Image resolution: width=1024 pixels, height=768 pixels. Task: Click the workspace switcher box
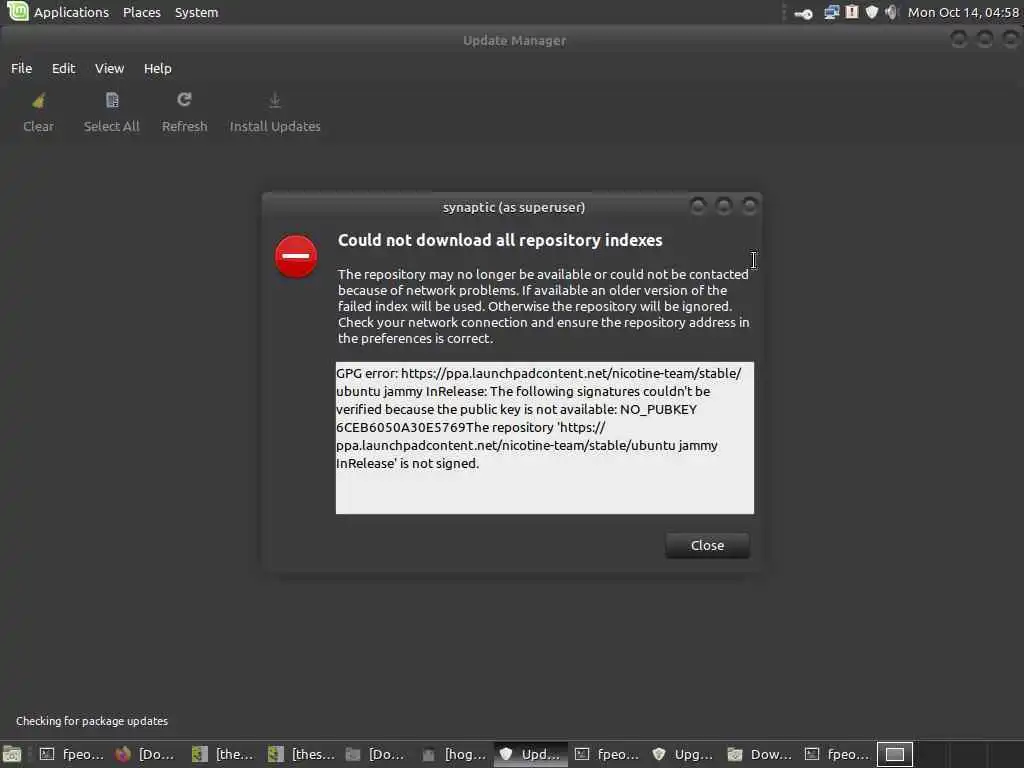[895, 754]
